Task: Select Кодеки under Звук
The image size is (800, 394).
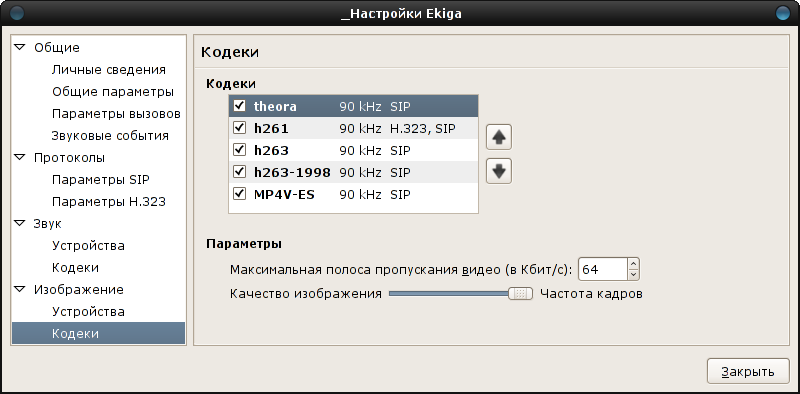Action: 76,267
